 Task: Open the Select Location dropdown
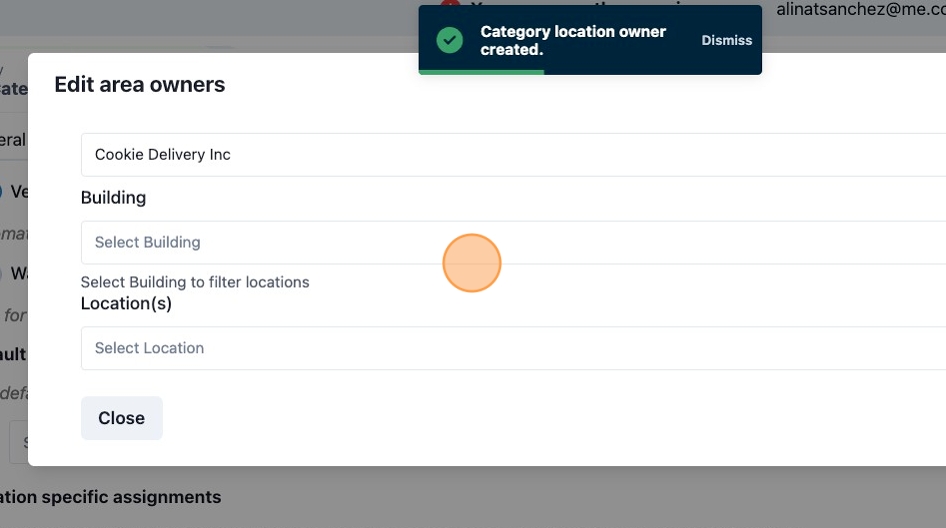513,348
